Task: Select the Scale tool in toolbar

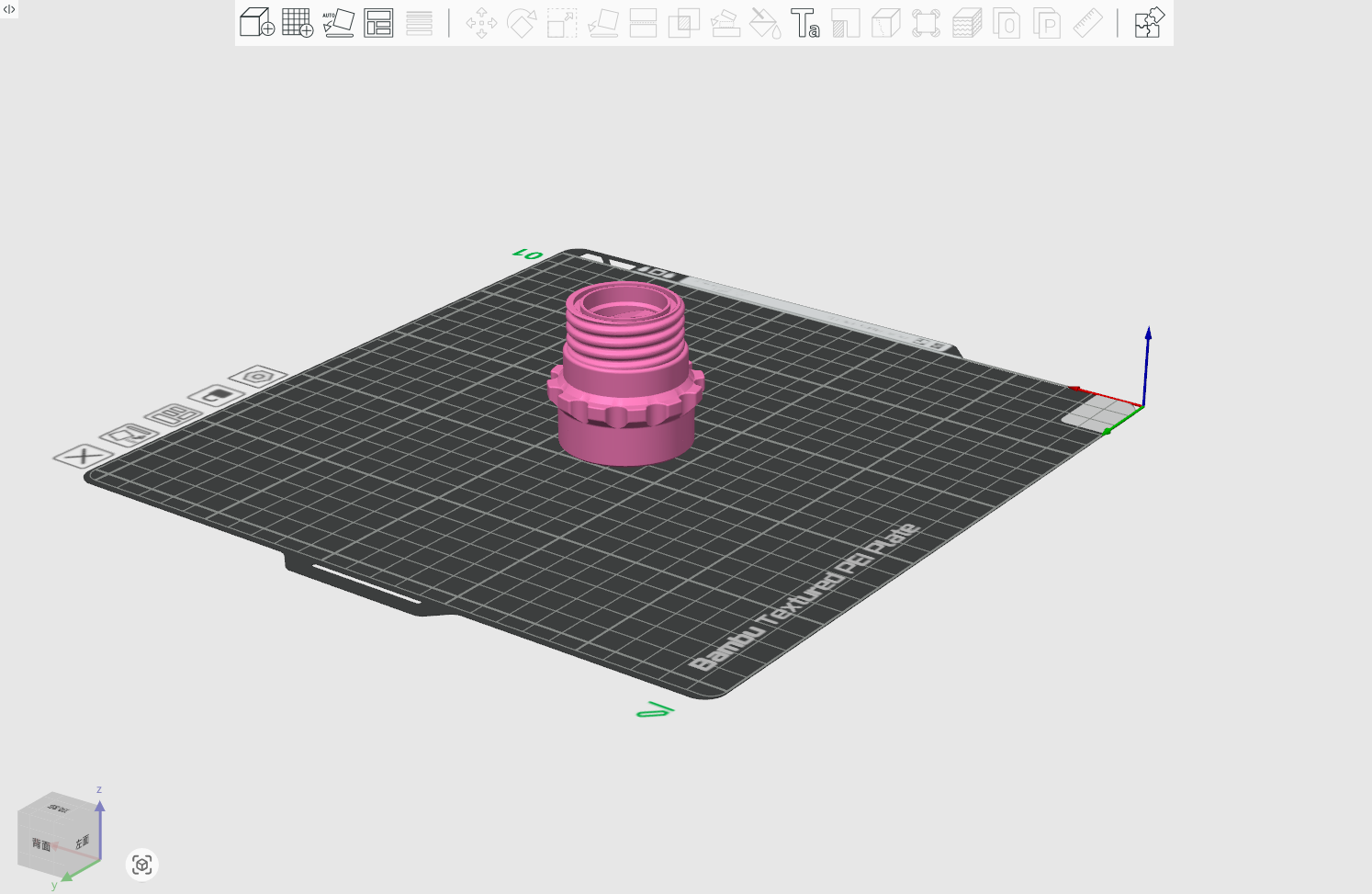Action: [x=562, y=22]
